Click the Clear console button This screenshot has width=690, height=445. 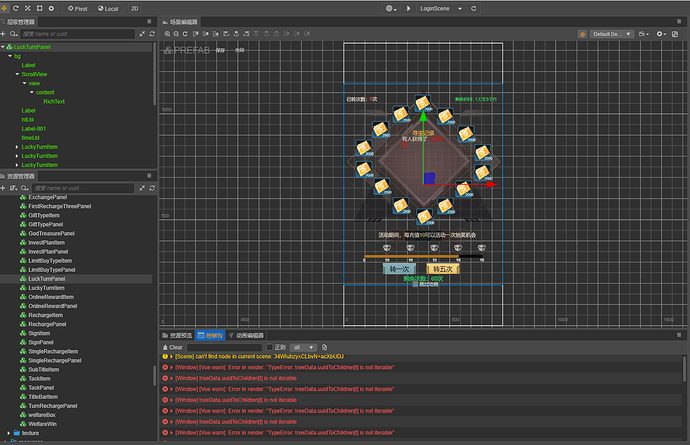point(172,347)
